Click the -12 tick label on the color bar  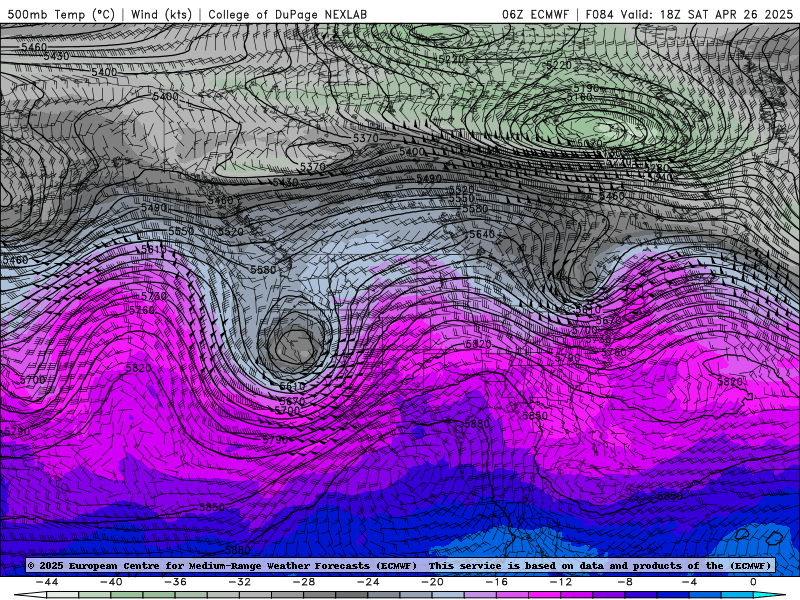[561, 582]
